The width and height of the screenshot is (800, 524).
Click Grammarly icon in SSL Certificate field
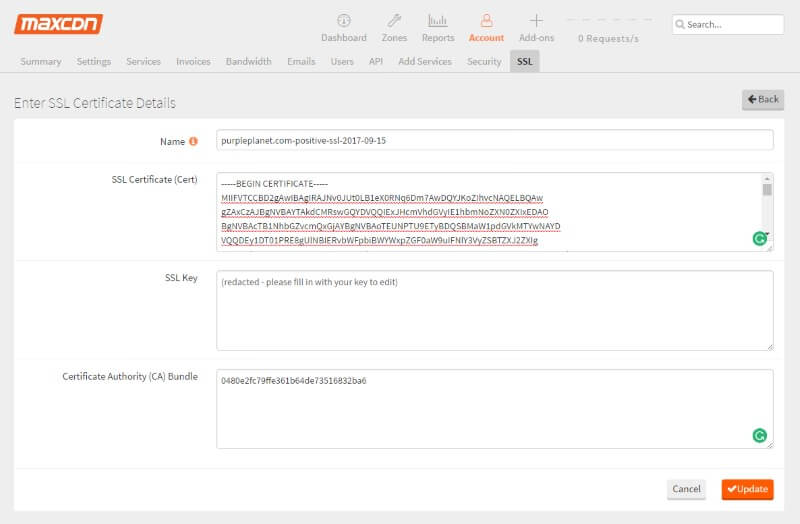click(759, 238)
